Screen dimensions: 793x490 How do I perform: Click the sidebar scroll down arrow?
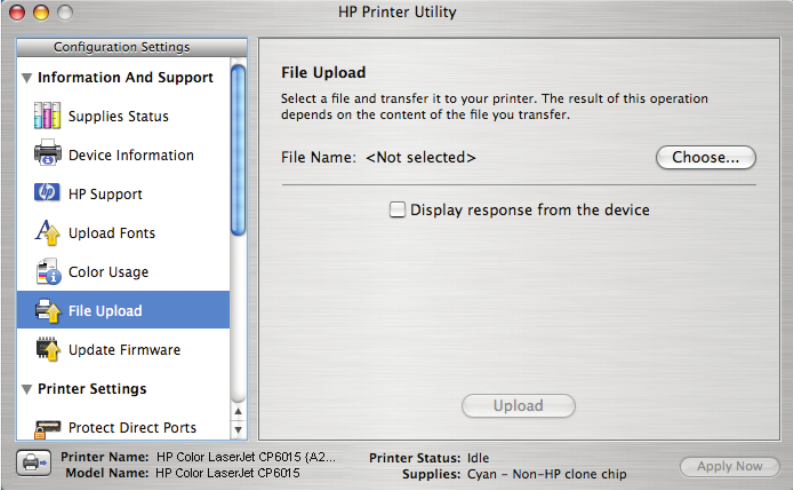click(238, 430)
